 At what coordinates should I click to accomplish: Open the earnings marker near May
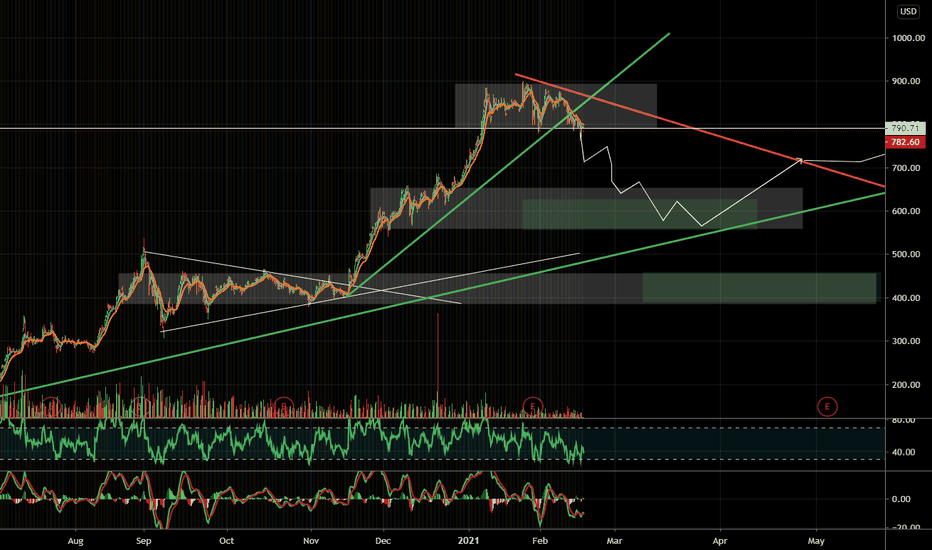coord(827,407)
